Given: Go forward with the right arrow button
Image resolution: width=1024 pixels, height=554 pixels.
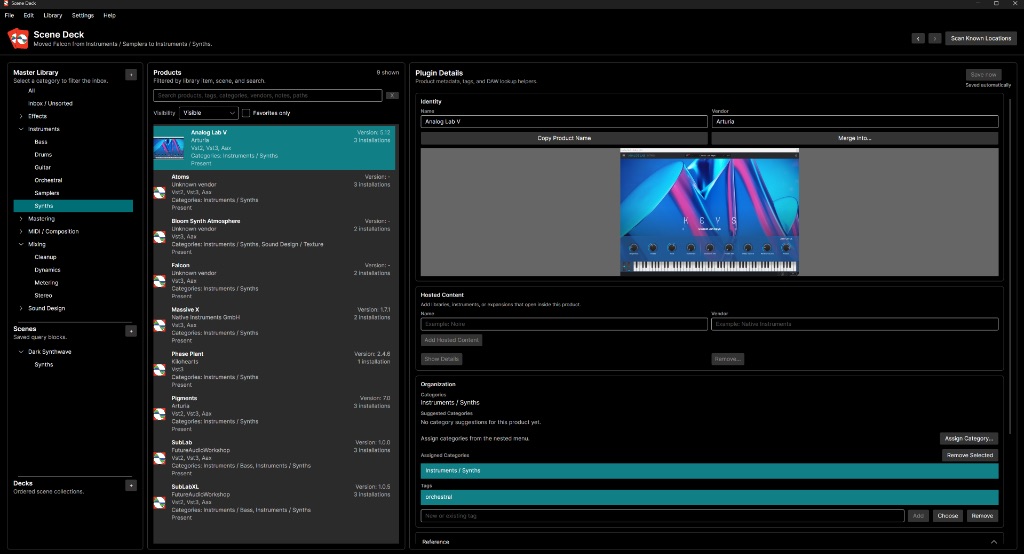Looking at the screenshot, I should (935, 39).
